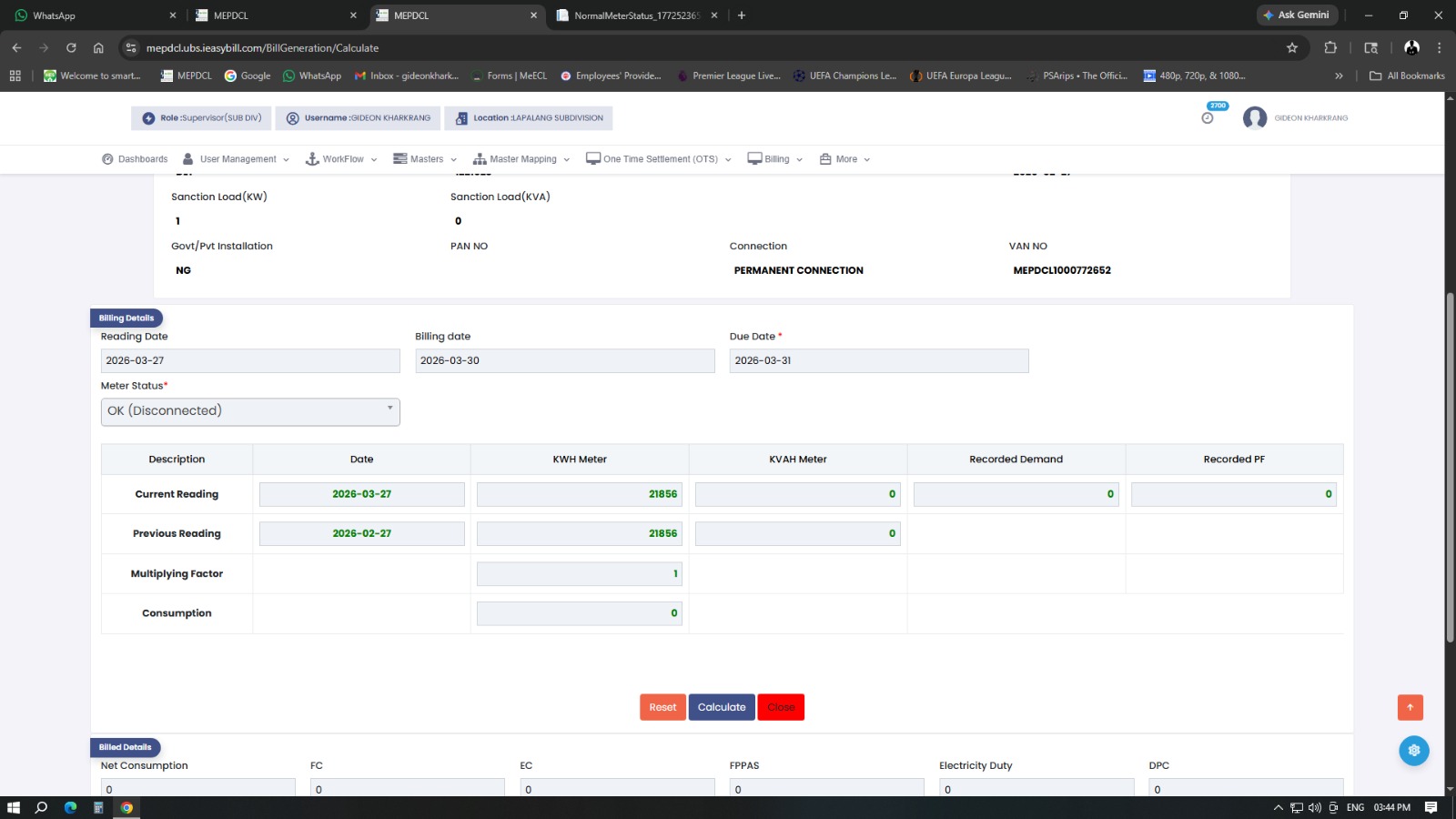Image resolution: width=1456 pixels, height=819 pixels.
Task: Open the One Time Settlement (OTS) menu
Action: (659, 159)
